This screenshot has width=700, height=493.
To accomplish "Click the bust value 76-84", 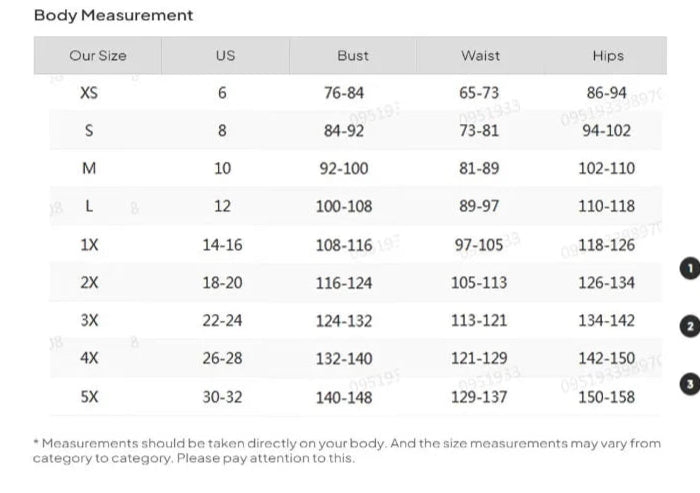I will point(344,93).
